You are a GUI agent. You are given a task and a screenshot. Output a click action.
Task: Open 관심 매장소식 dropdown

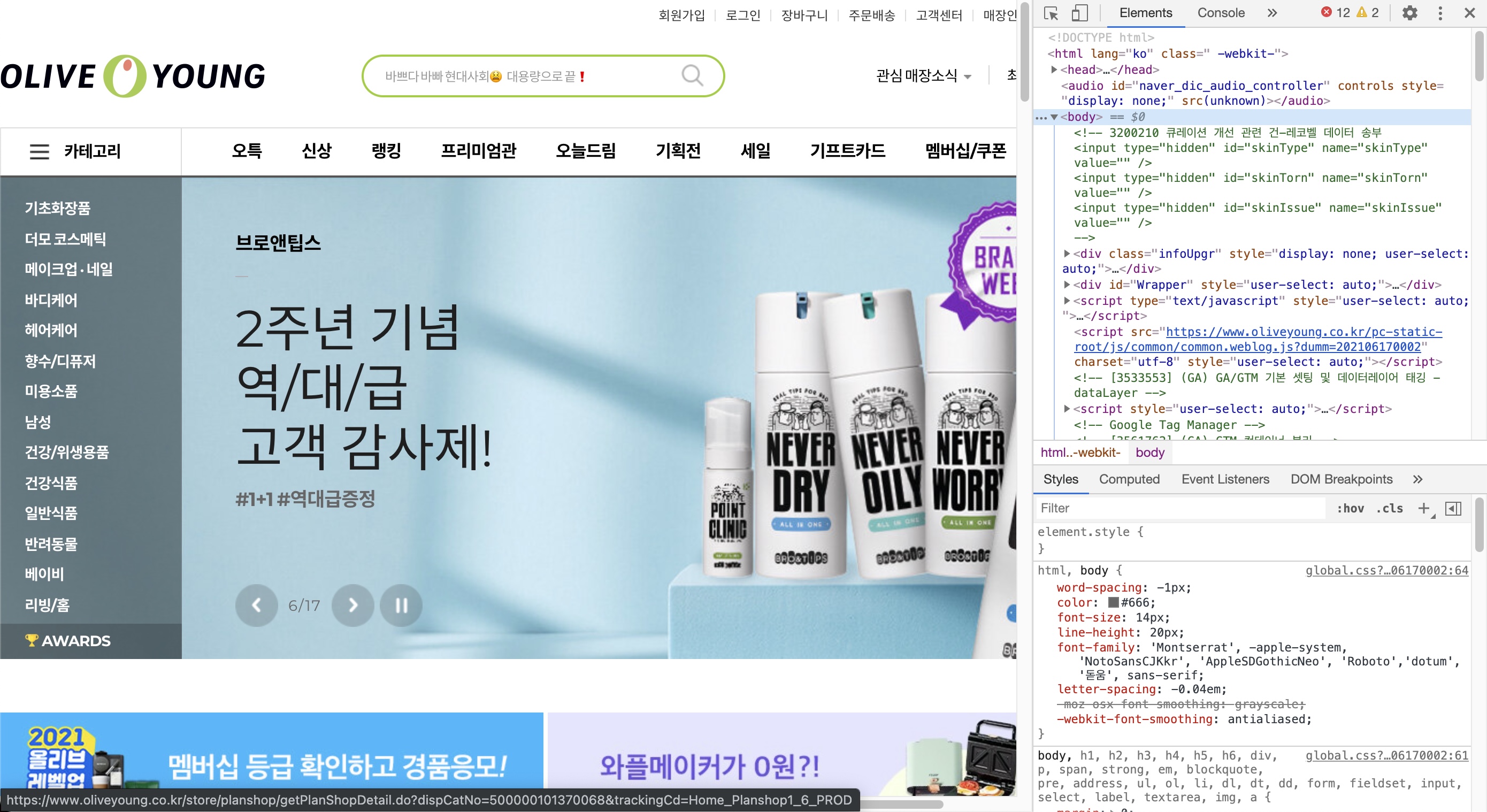pos(923,75)
